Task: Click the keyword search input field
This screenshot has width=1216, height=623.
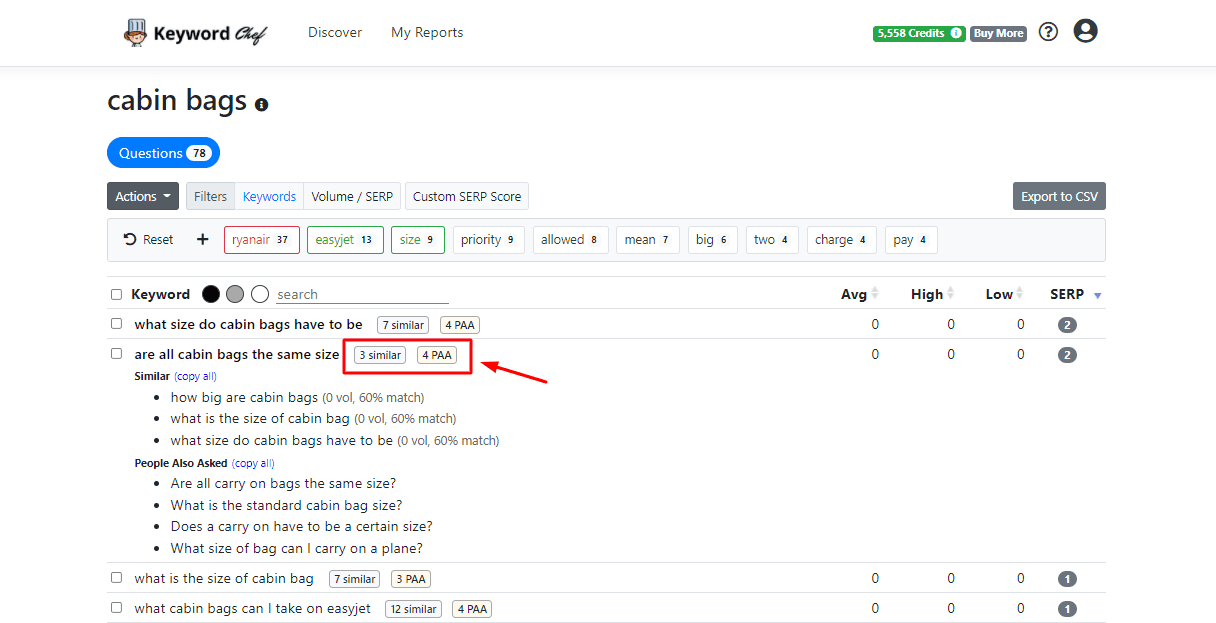Action: click(362, 295)
